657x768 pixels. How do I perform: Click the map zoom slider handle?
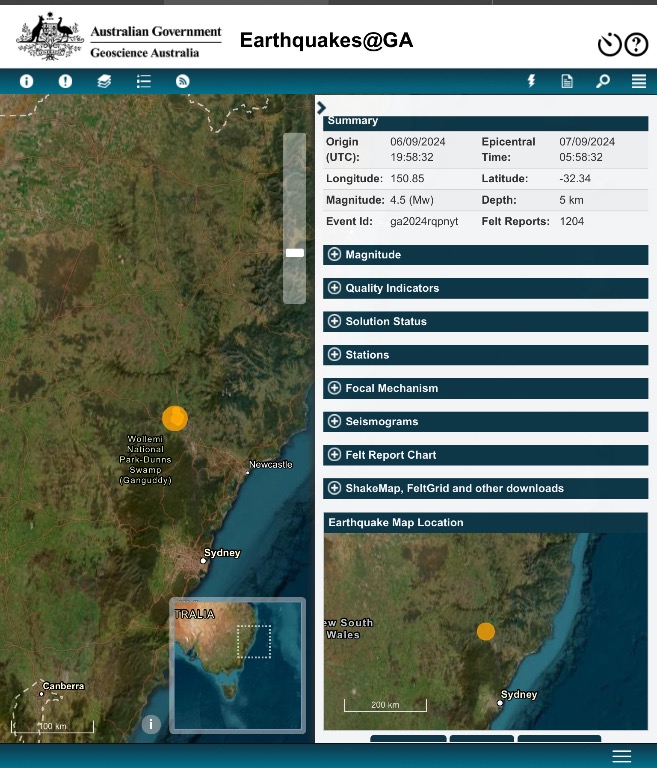point(294,253)
